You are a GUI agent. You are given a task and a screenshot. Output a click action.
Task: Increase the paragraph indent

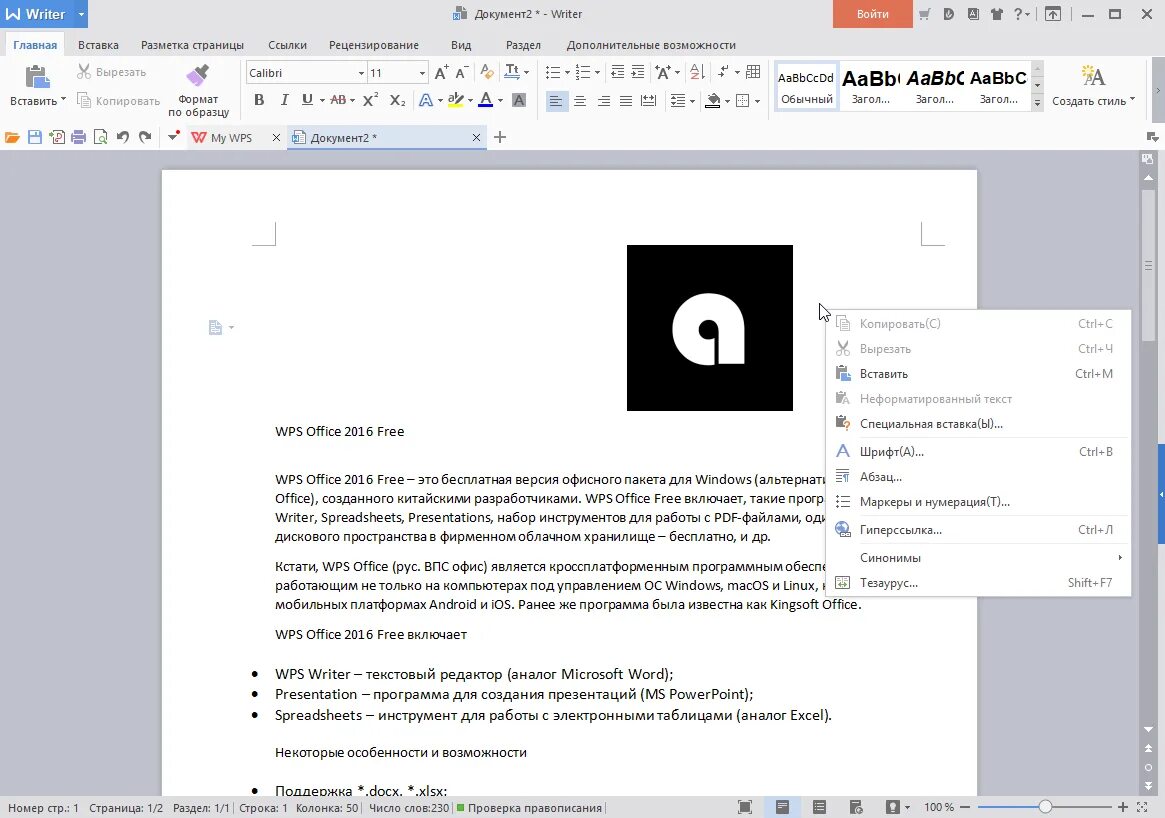click(637, 72)
